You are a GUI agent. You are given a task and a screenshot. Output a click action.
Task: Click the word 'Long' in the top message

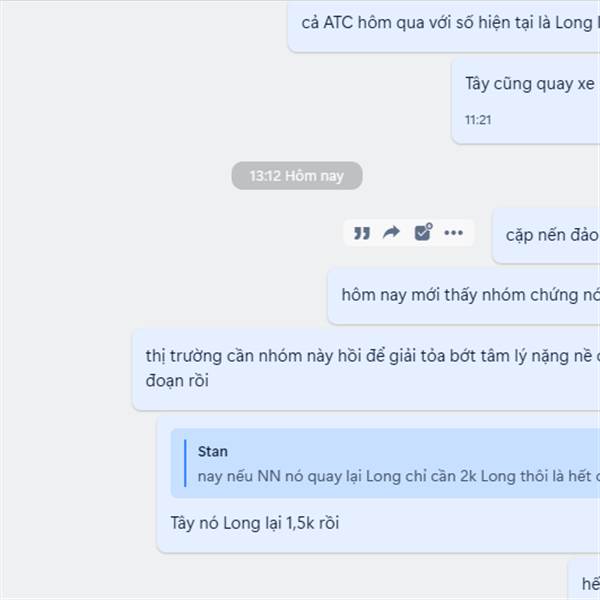click(x=573, y=23)
